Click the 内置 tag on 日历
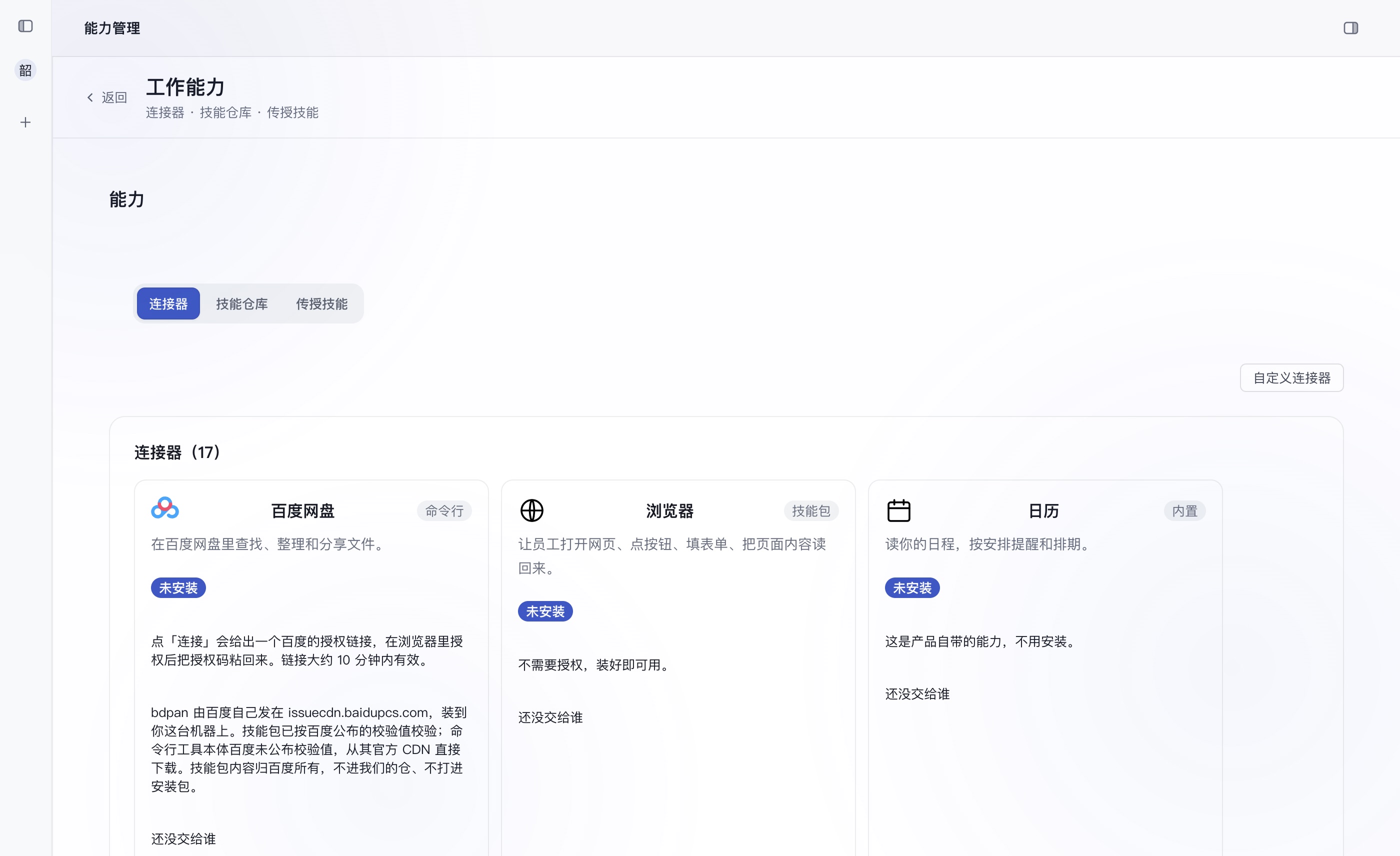 tap(1184, 510)
